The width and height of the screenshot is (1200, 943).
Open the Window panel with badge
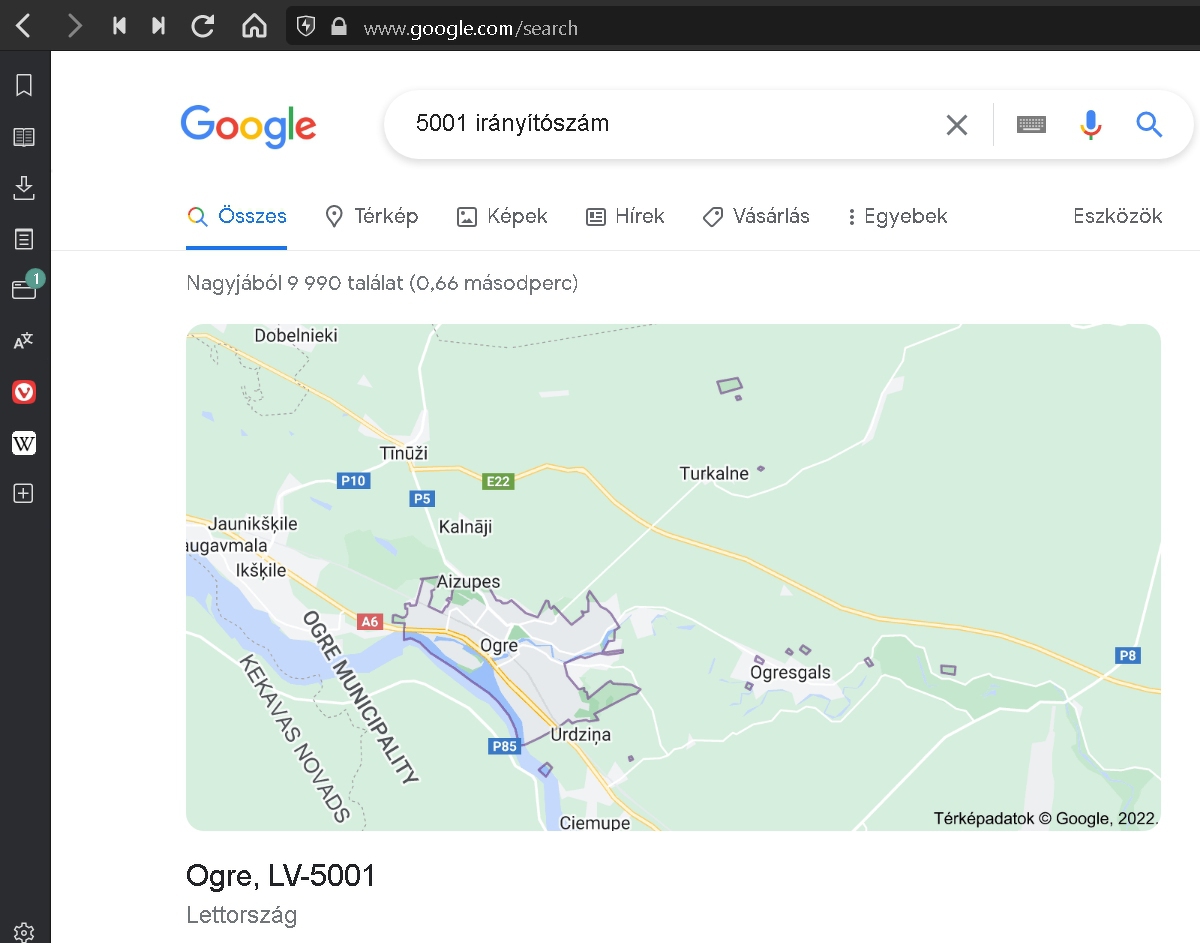[24, 289]
